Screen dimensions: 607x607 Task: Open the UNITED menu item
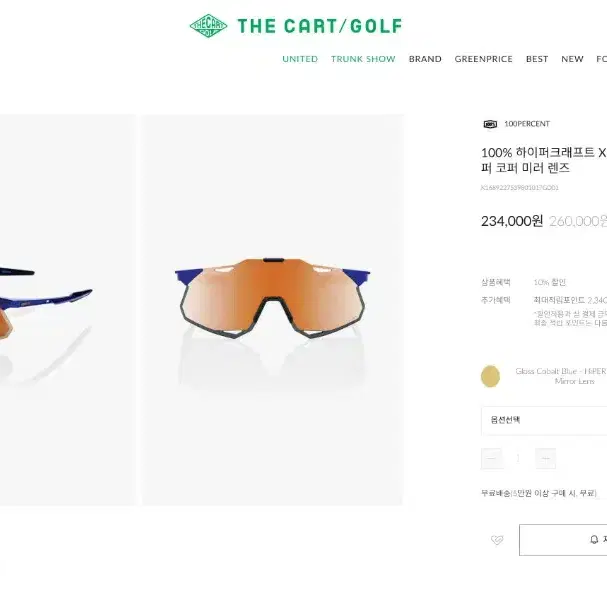tap(300, 59)
